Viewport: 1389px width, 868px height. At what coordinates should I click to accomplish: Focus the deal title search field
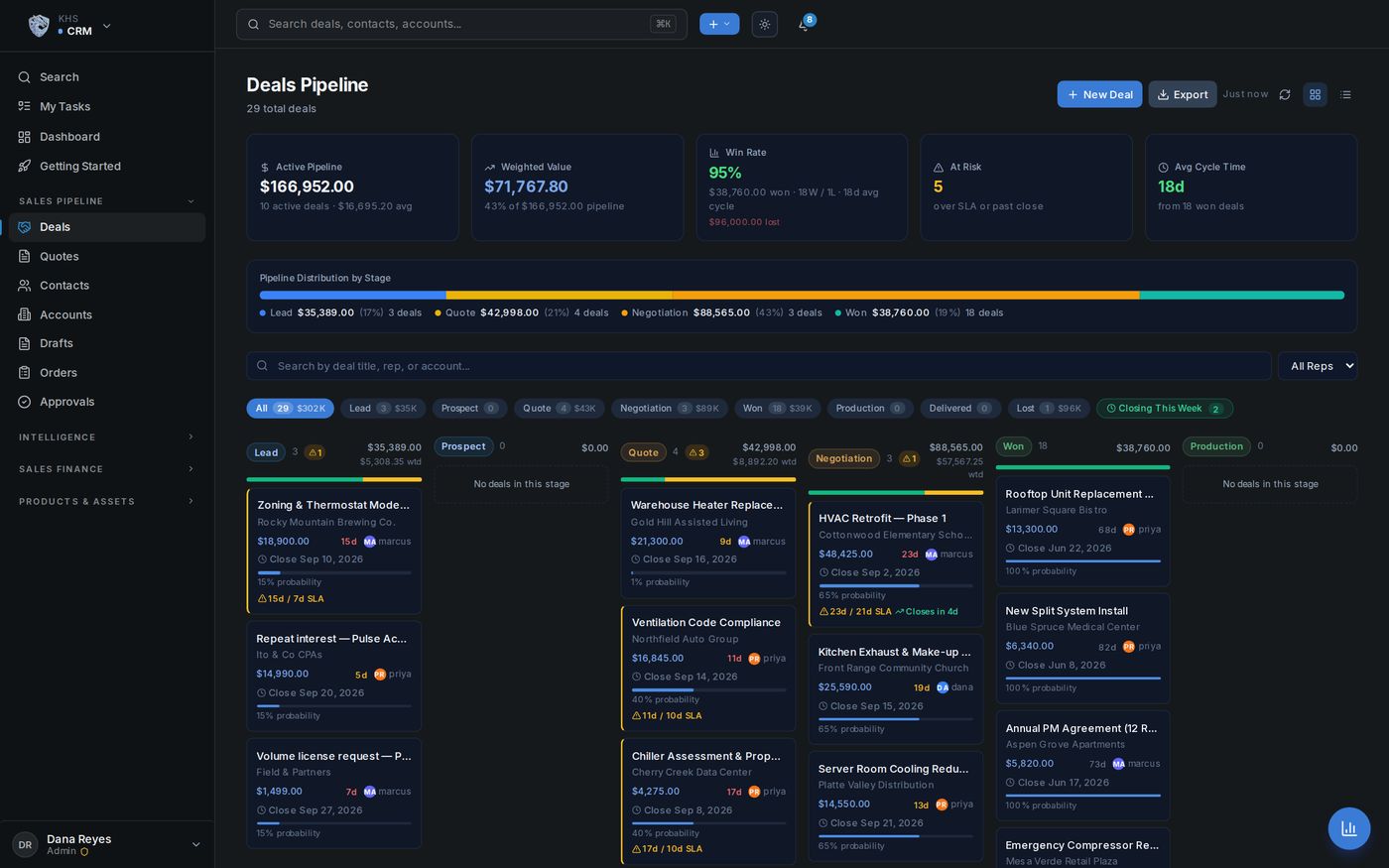(759, 366)
